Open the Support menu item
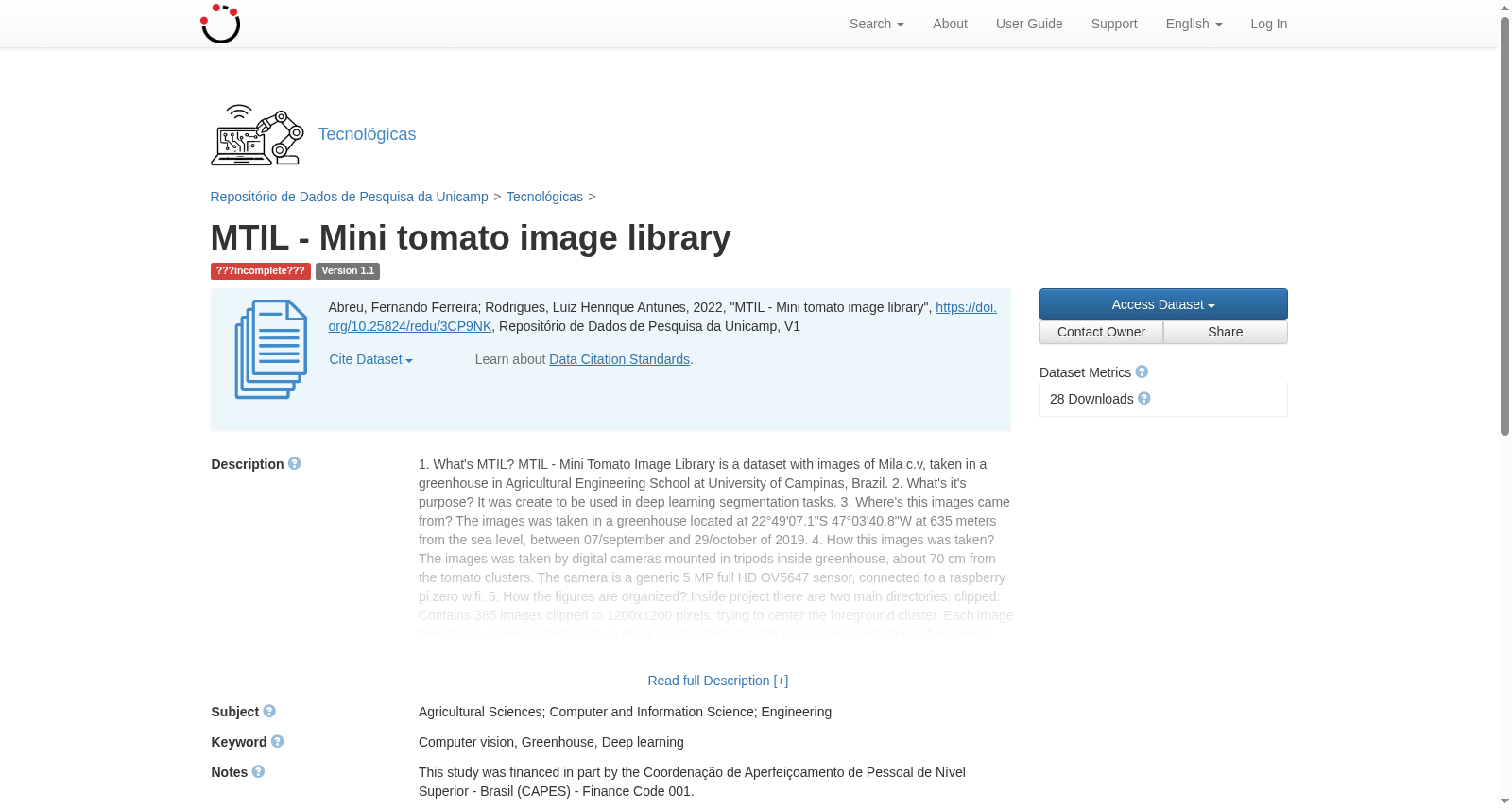The width and height of the screenshot is (1512, 810). [x=1114, y=24]
